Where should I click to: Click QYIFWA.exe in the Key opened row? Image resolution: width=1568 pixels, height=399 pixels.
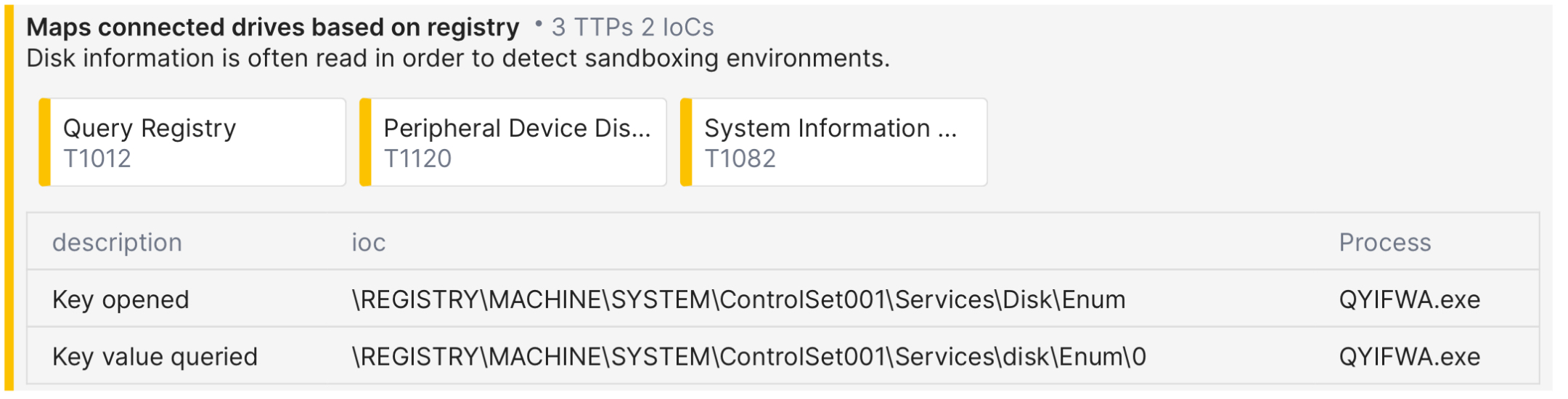pyautogui.click(x=1409, y=299)
